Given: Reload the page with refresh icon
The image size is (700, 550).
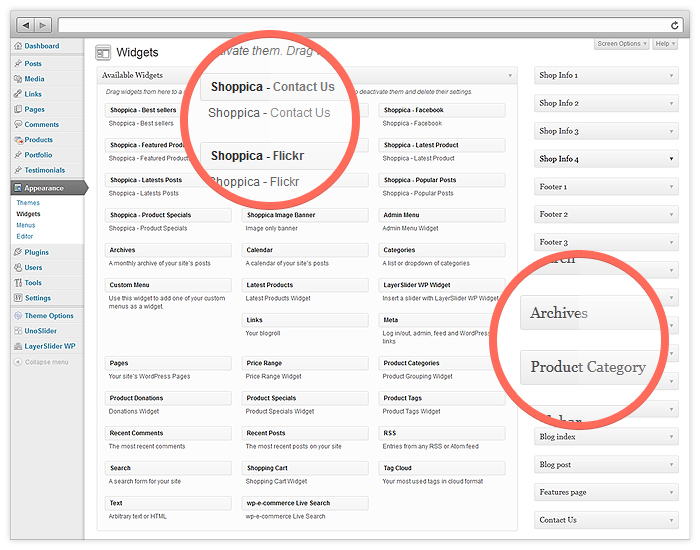Looking at the screenshot, I should point(675,25).
